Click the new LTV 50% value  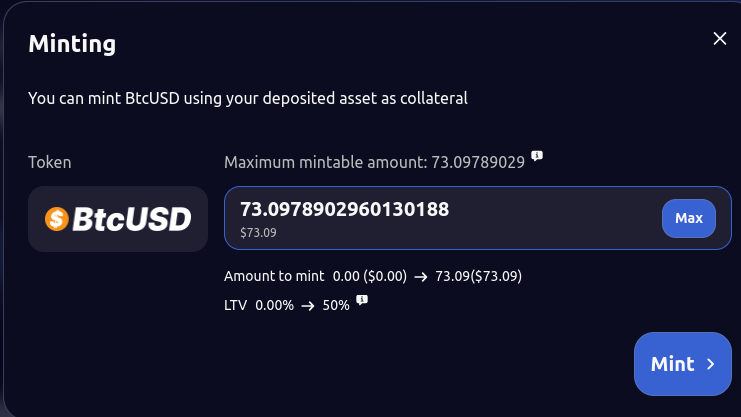(x=336, y=305)
